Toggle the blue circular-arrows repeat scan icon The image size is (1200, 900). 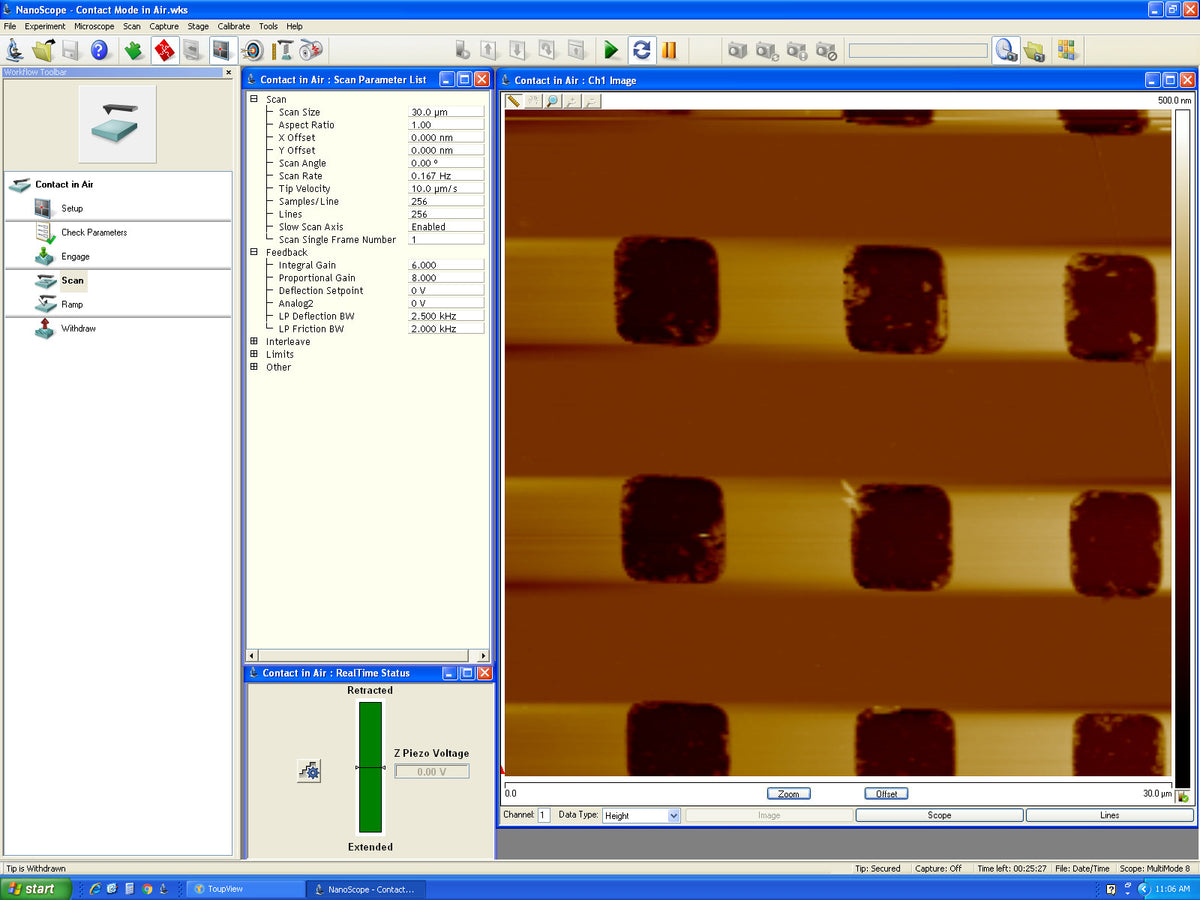pyautogui.click(x=641, y=50)
